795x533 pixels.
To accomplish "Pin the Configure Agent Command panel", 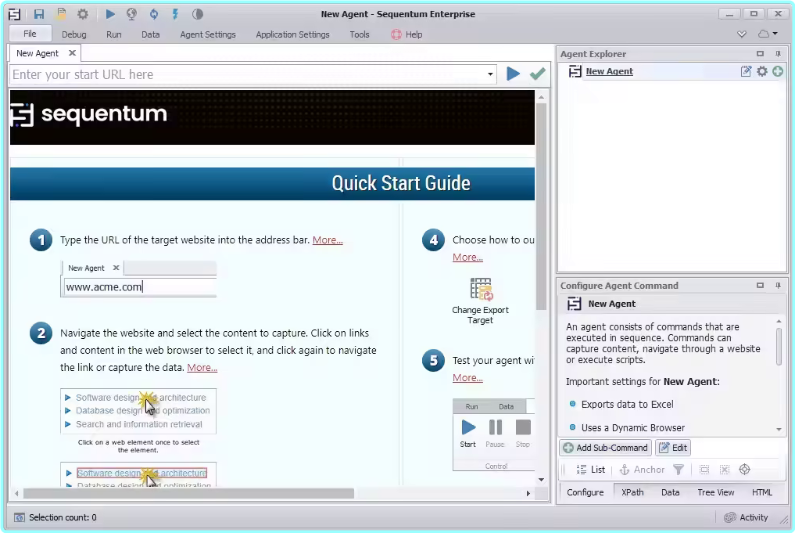I will click(x=778, y=286).
